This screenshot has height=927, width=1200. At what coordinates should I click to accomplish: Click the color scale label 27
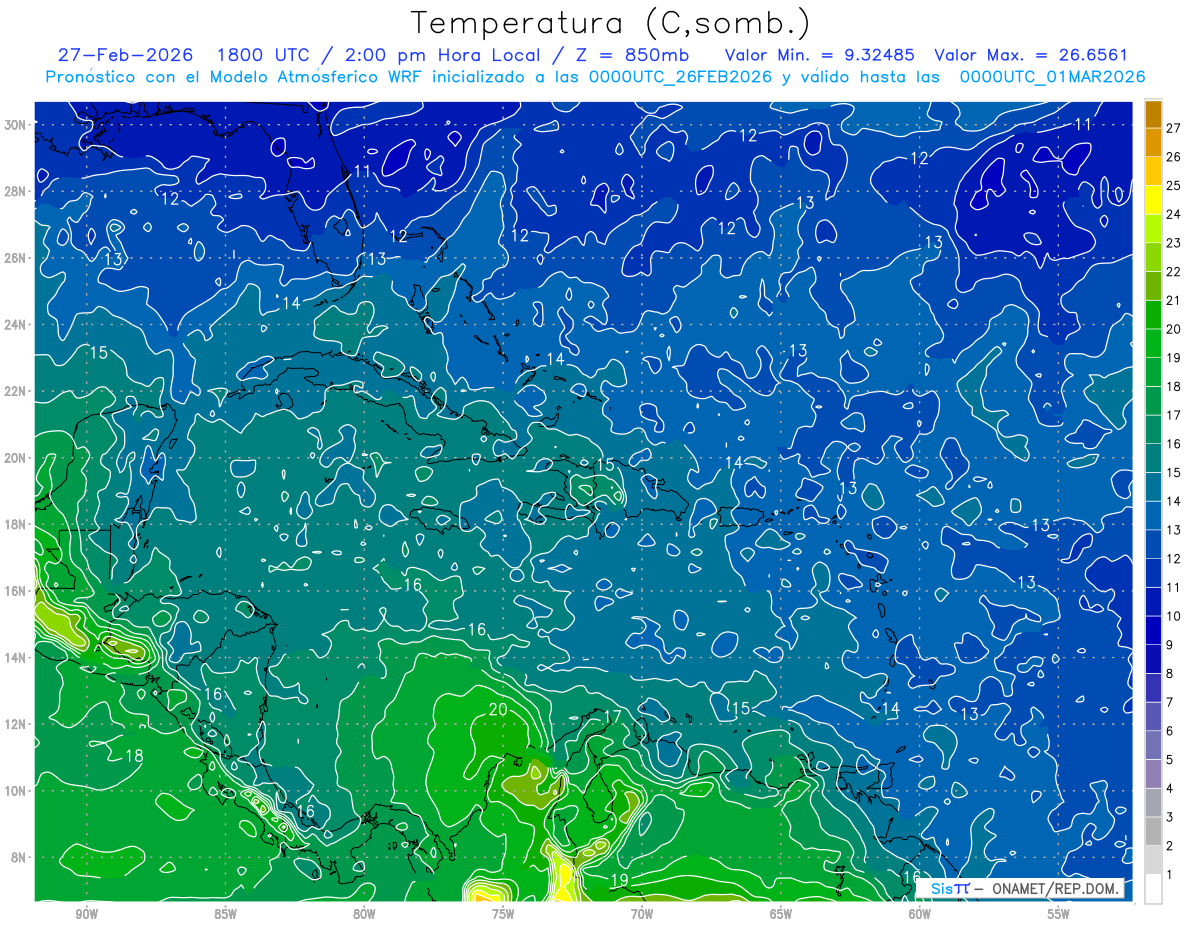coord(1174,128)
